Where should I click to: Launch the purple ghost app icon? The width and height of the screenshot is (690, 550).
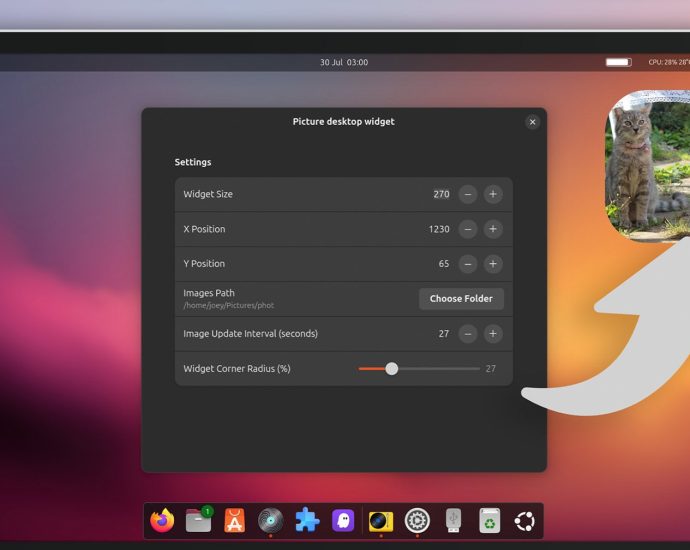pyautogui.click(x=343, y=521)
